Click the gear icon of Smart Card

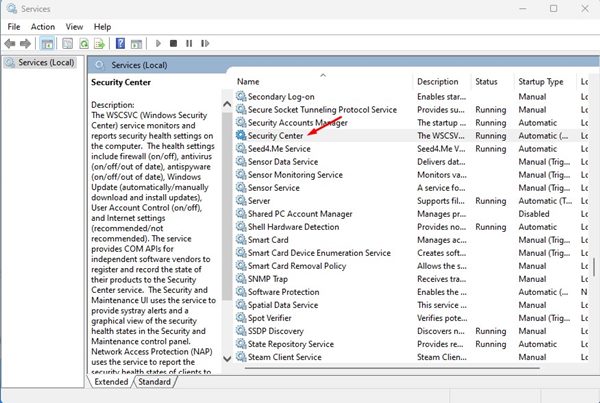coord(241,239)
